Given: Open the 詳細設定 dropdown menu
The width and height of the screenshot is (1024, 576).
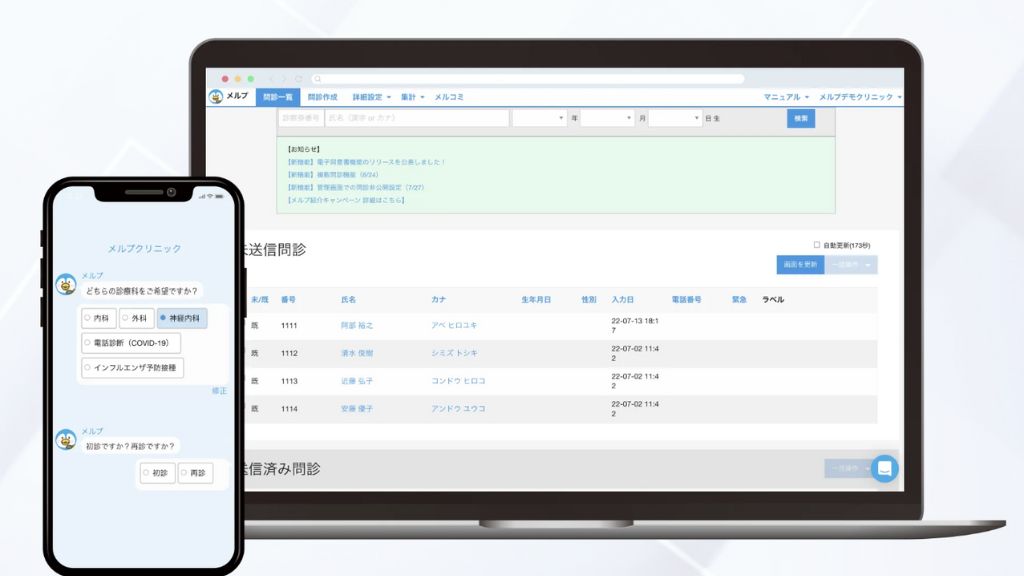Looking at the screenshot, I should [366, 96].
